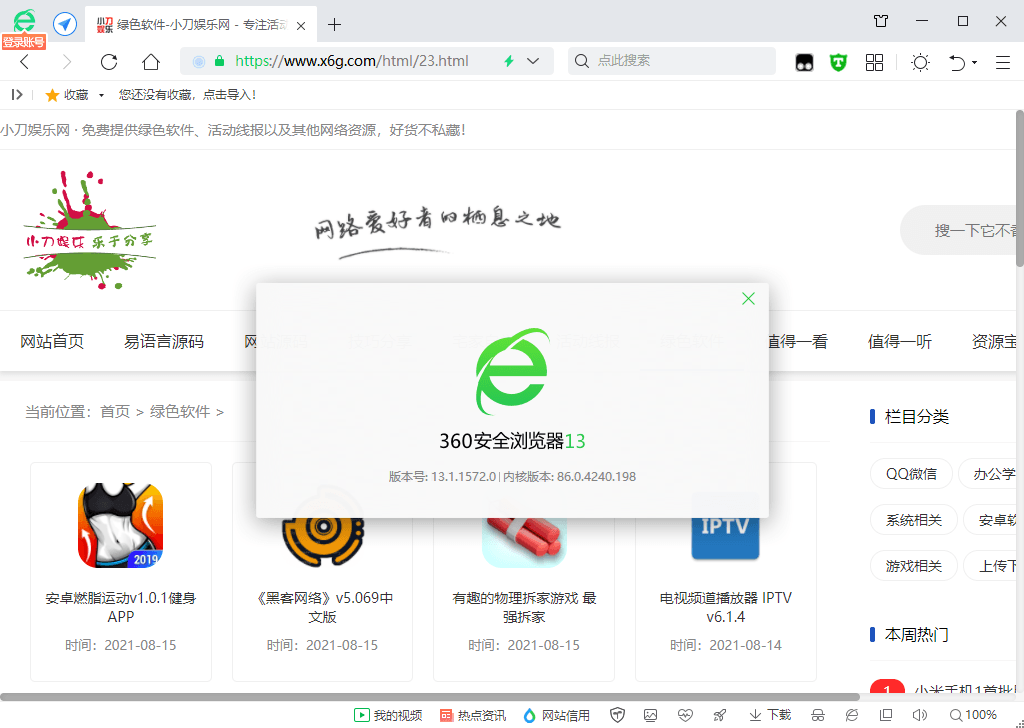Click the incognito glasses icon in status bar
Image resolution: width=1024 pixels, height=728 pixels.
pos(818,716)
